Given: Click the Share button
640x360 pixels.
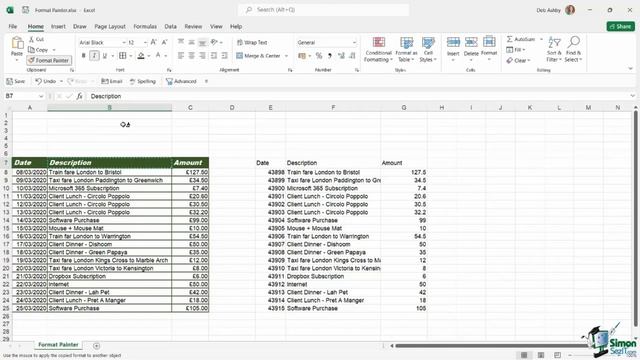Looking at the screenshot, I should tap(620, 27).
